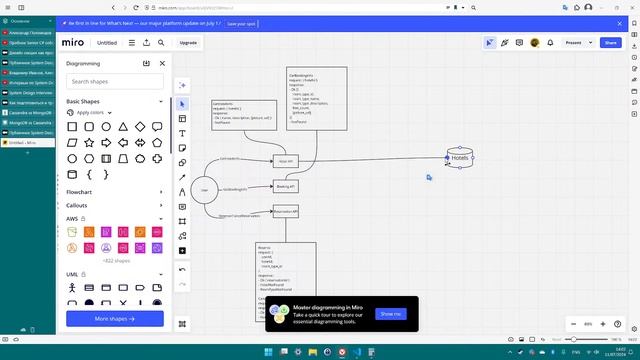Click the Present button
Image resolution: width=640 pixels, height=360 pixels.
573,42
